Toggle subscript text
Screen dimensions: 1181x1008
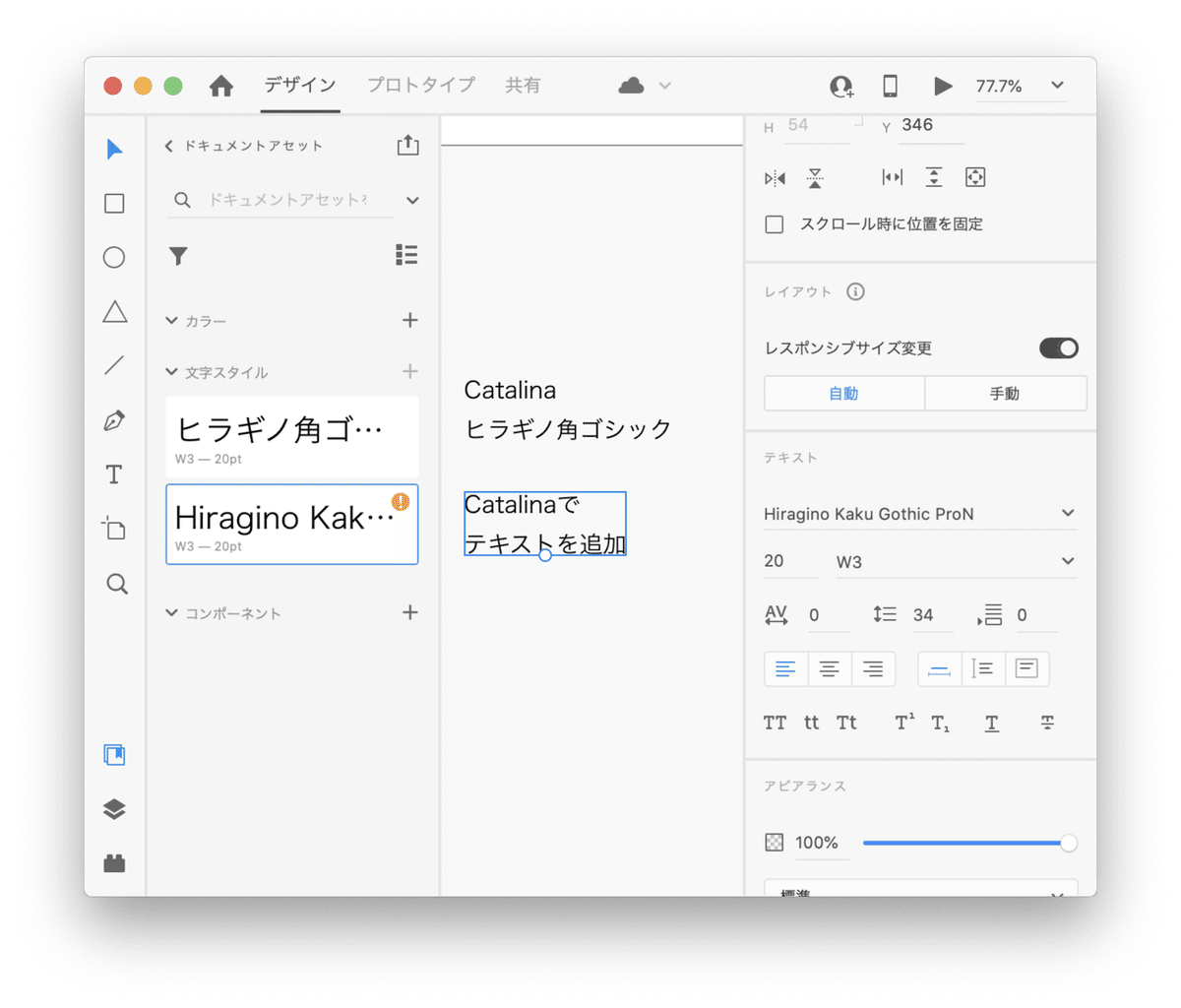[941, 724]
